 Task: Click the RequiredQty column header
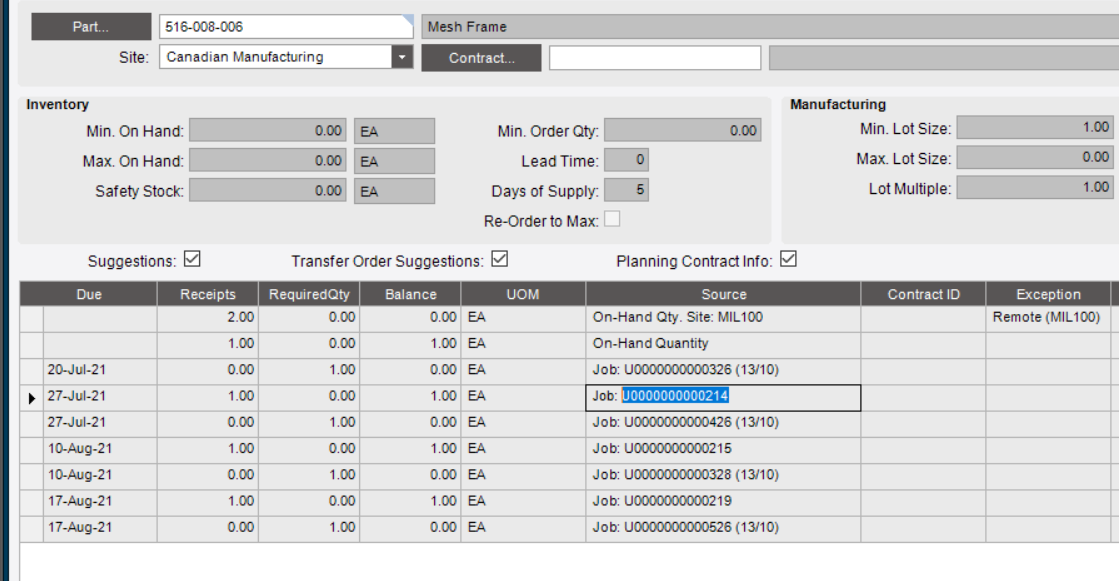(310, 294)
